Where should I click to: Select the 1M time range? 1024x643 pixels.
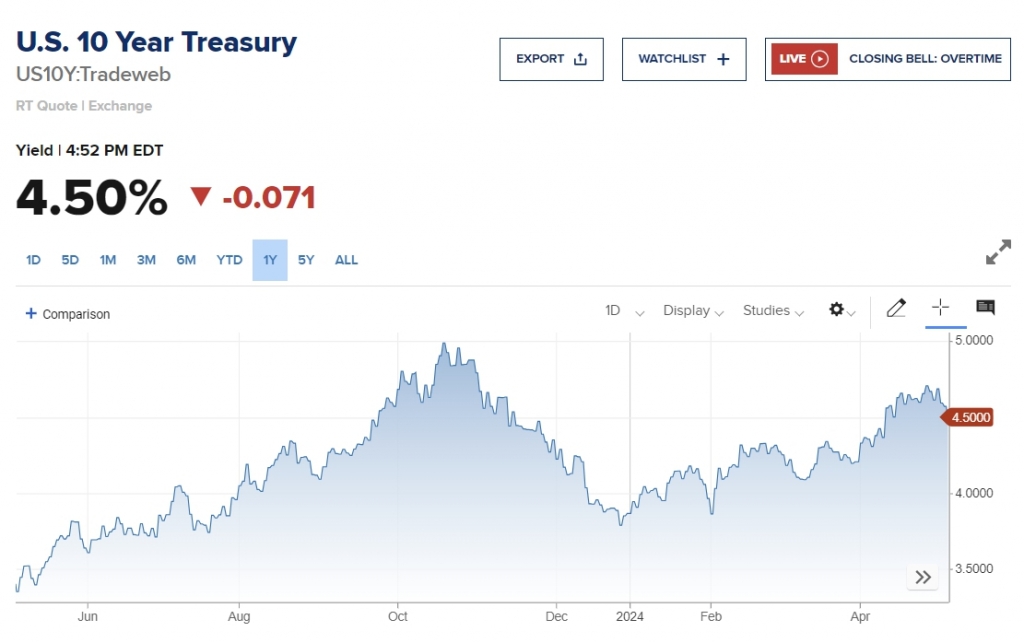tap(108, 260)
